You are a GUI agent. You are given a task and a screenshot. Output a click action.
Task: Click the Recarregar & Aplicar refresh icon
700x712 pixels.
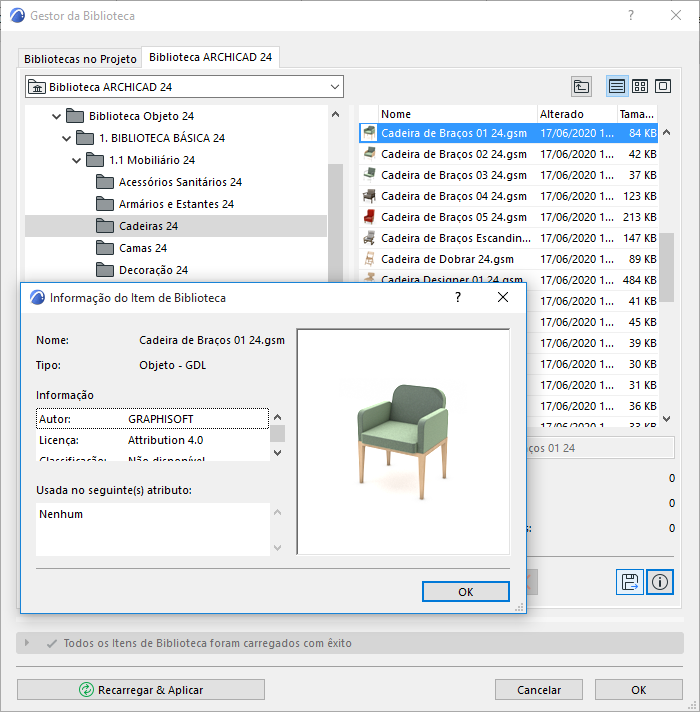coord(86,689)
